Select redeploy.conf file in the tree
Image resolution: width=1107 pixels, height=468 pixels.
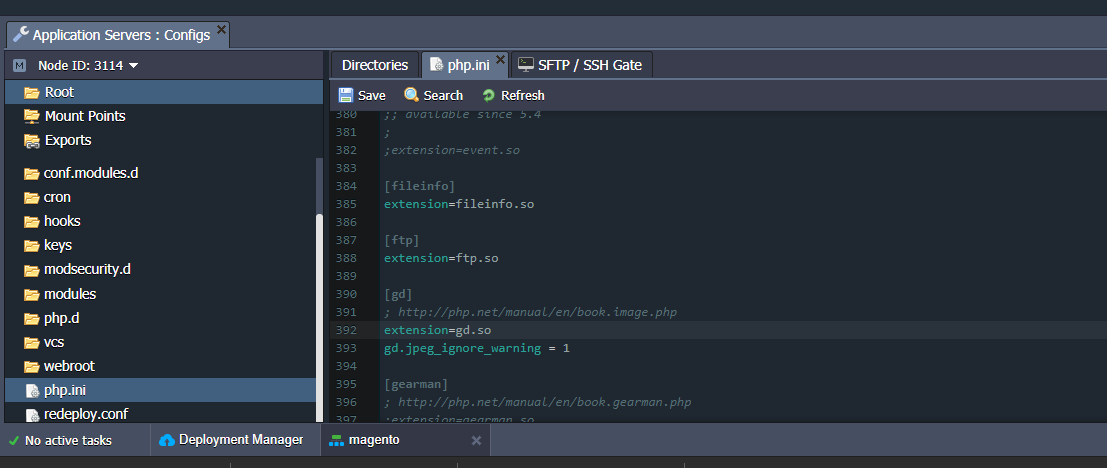85,414
